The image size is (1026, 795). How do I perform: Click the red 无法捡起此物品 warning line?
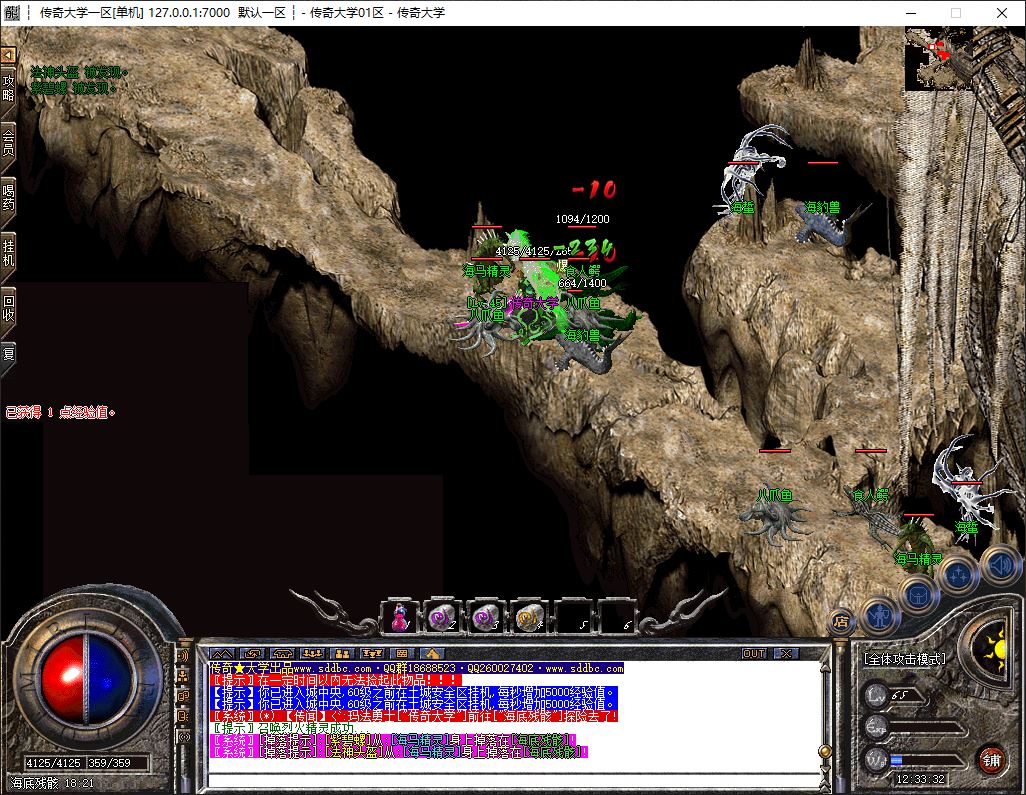tap(335, 680)
